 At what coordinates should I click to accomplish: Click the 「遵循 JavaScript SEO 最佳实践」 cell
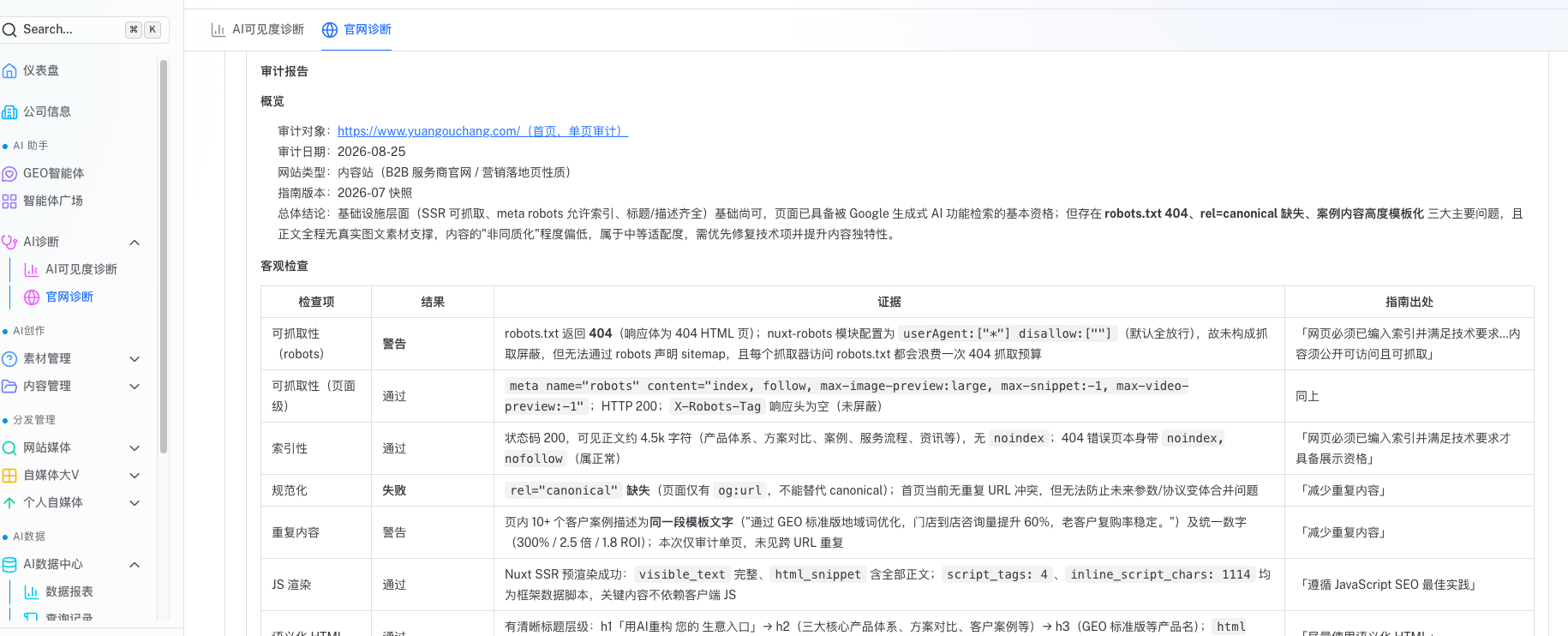(1409, 585)
